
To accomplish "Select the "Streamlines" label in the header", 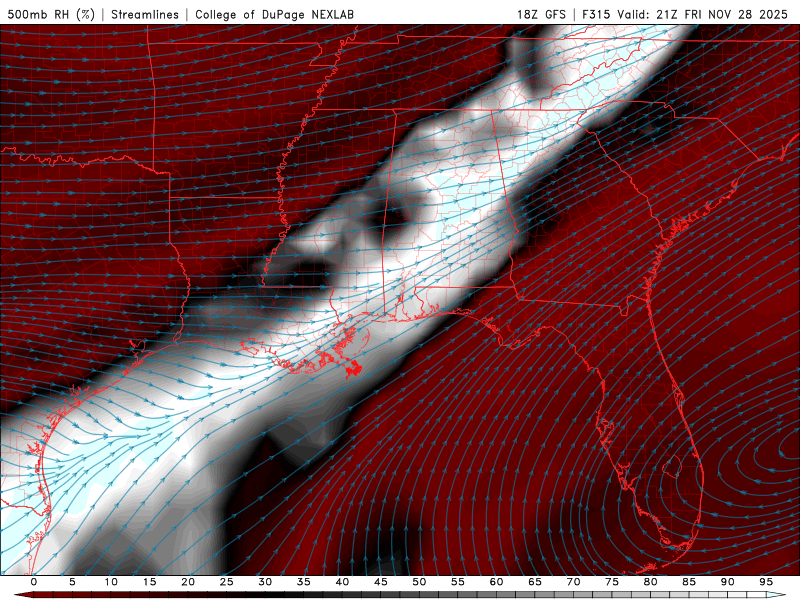I will (x=145, y=14).
